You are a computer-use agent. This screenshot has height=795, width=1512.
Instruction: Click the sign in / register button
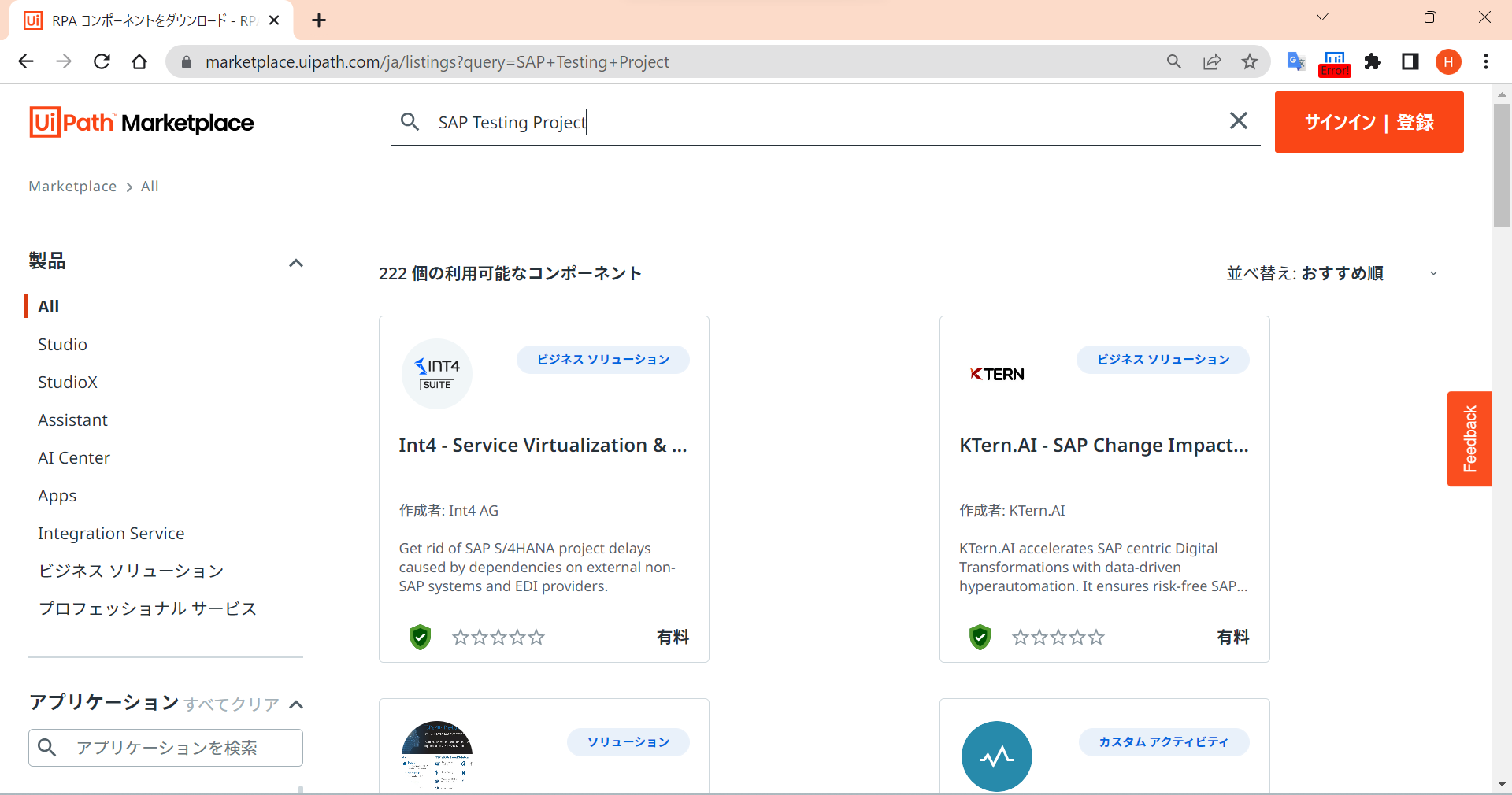pos(1369,122)
